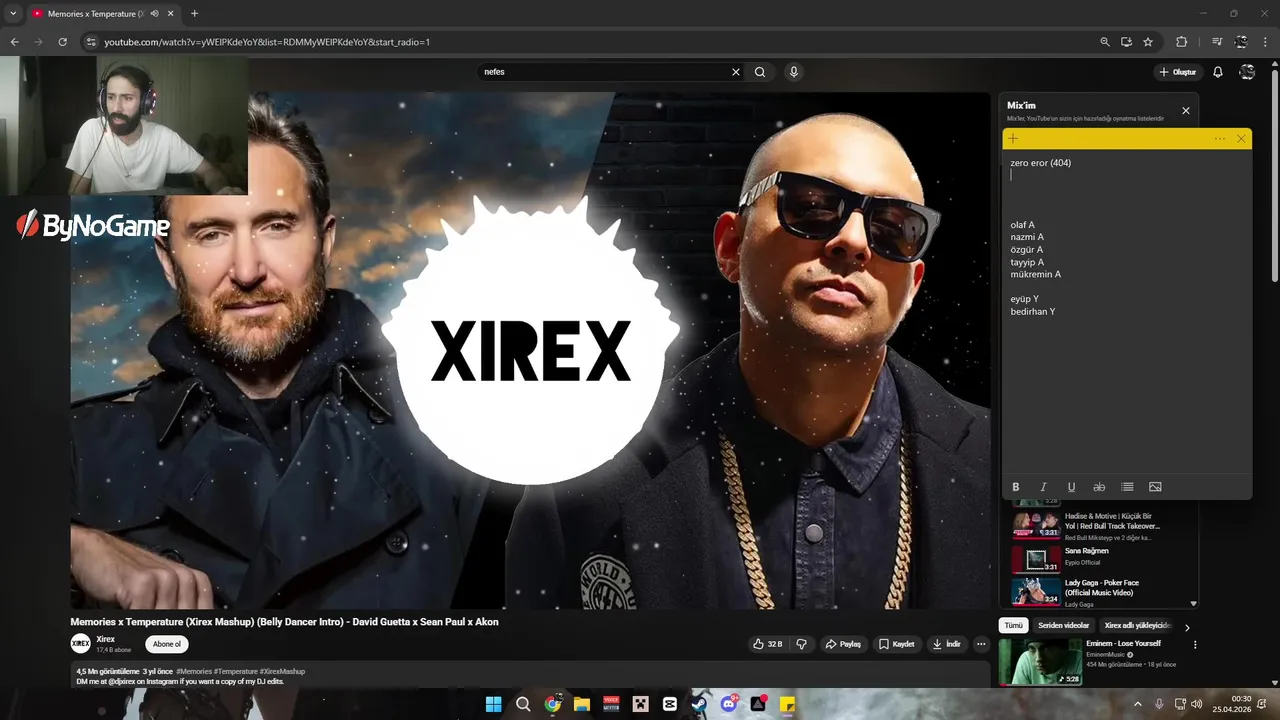Image resolution: width=1280 pixels, height=720 pixels.
Task: Reload the page in the browser
Action: point(62,42)
